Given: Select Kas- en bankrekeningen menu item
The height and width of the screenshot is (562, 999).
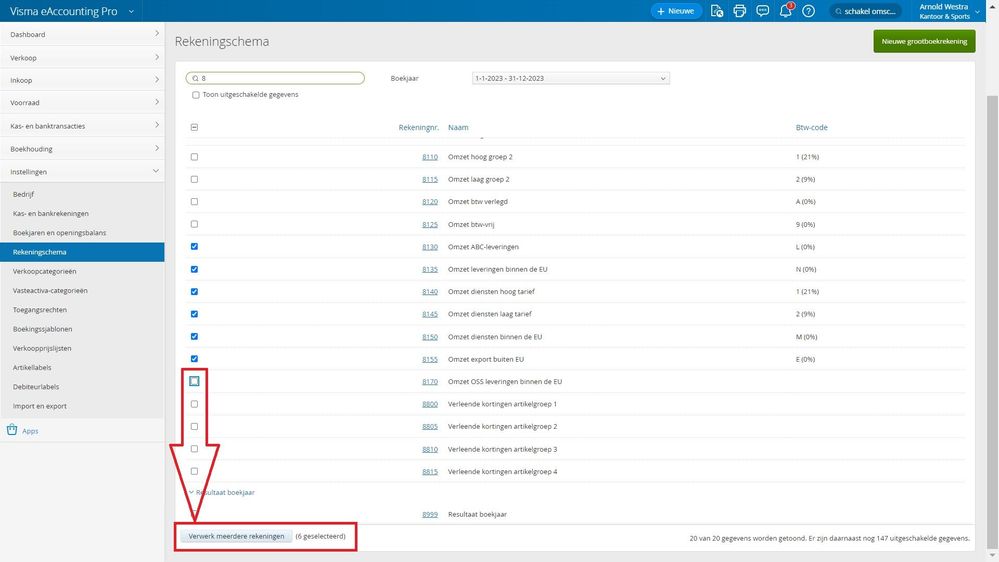Looking at the screenshot, I should pyautogui.click(x=51, y=214).
